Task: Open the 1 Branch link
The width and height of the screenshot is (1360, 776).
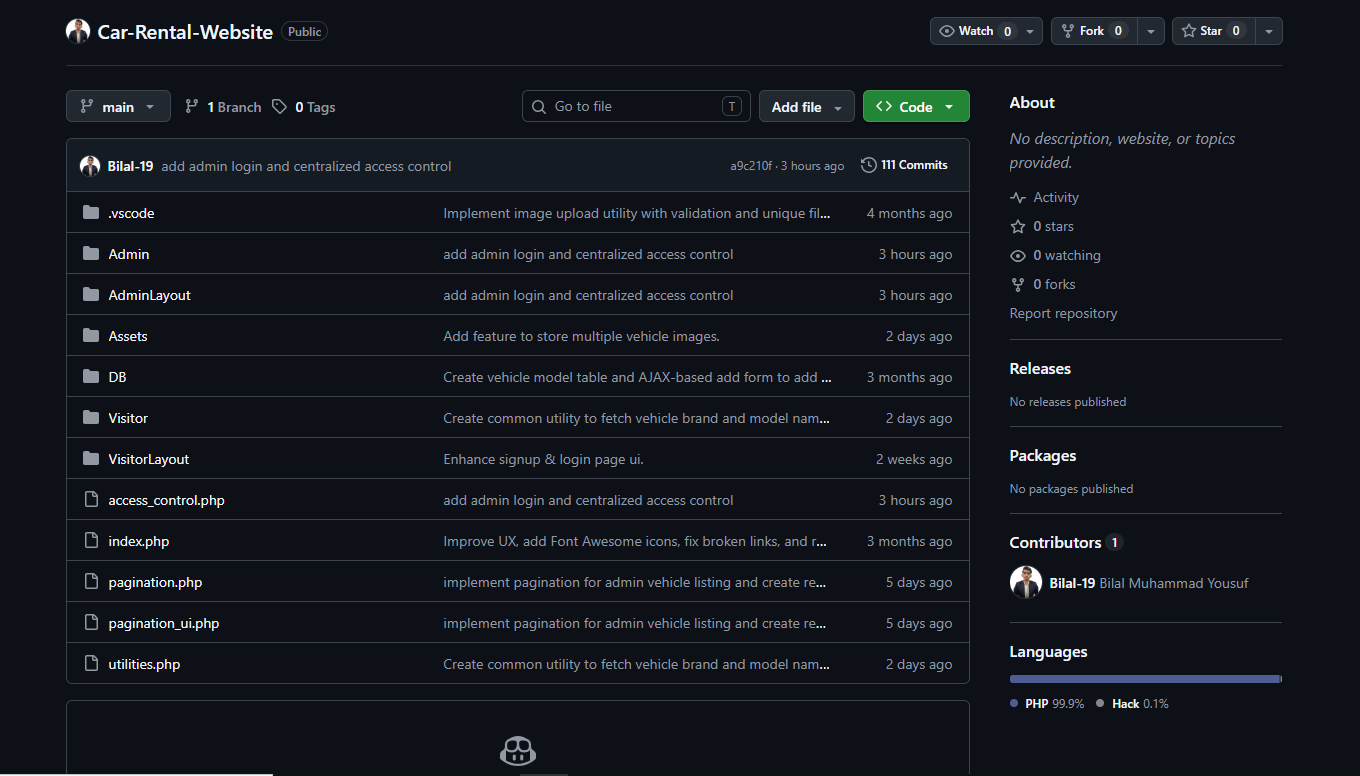Action: 223,107
